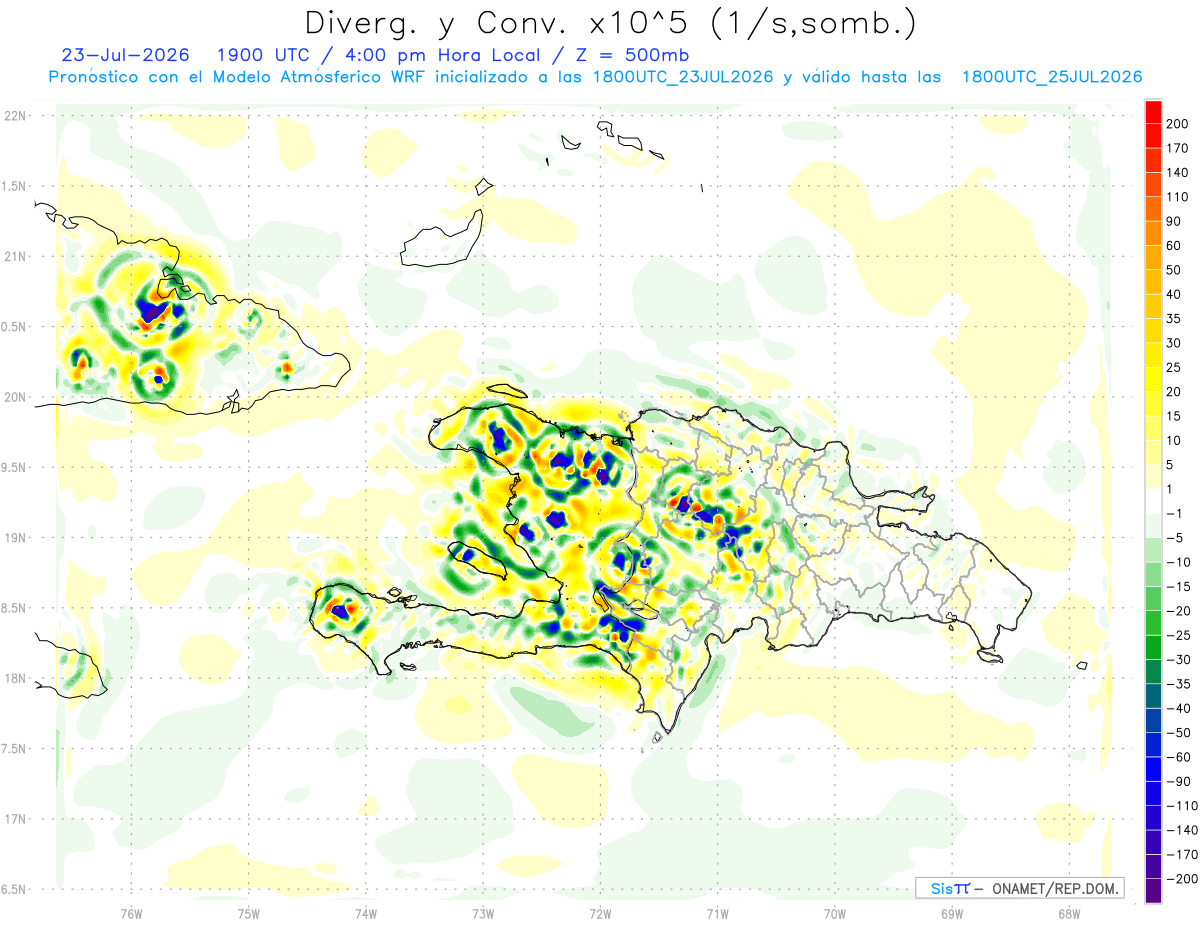The width and height of the screenshot is (1200, 927).
Task: Click colorbar value "-5"
Action: tap(1175, 538)
